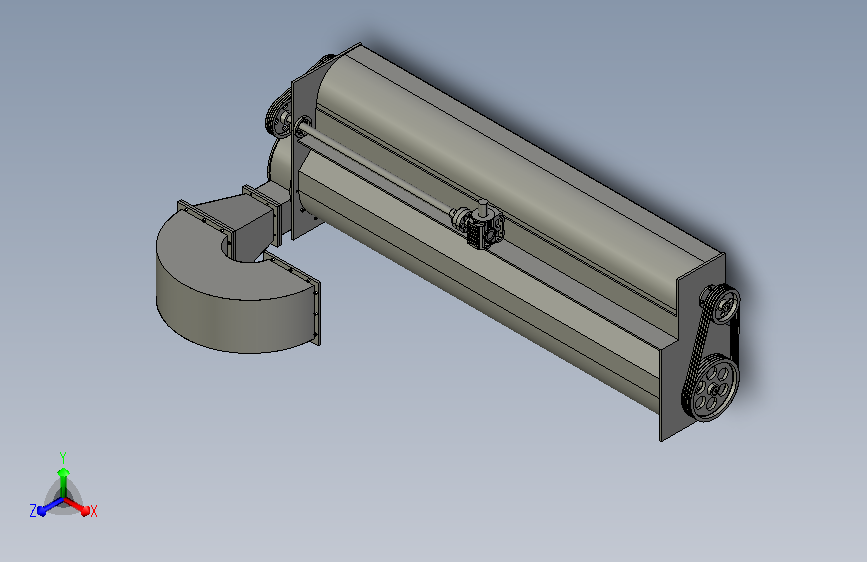Select the small upper pulley on the right end plate
Screen dimensions: 867x562
(x=724, y=304)
